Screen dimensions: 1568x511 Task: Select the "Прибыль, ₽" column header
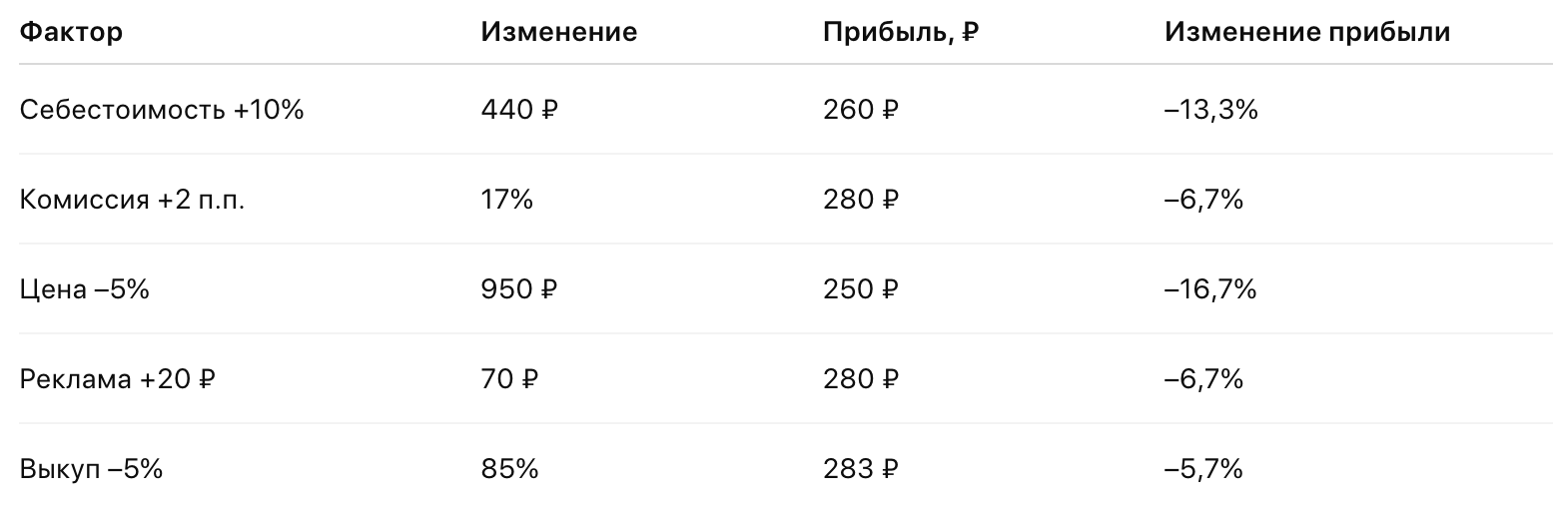[900, 32]
